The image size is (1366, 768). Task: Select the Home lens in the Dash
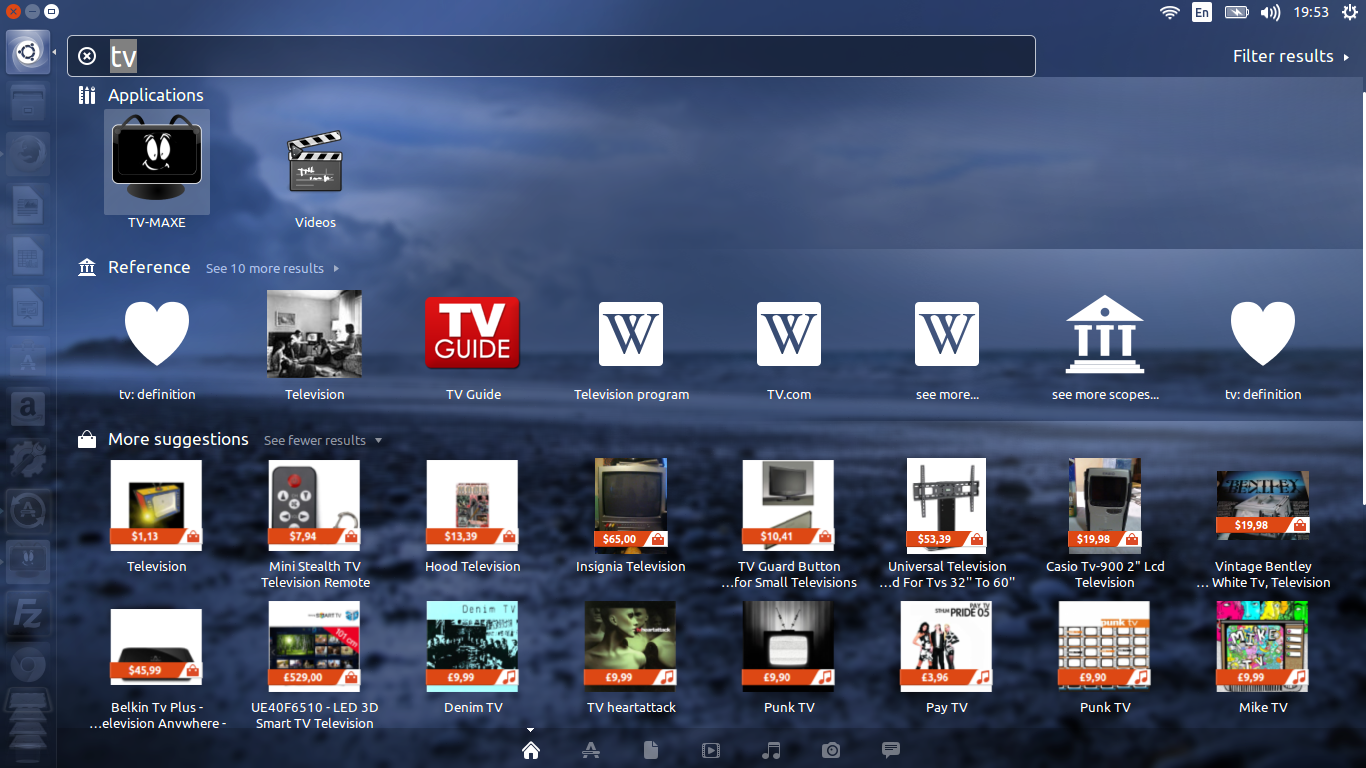click(x=530, y=750)
